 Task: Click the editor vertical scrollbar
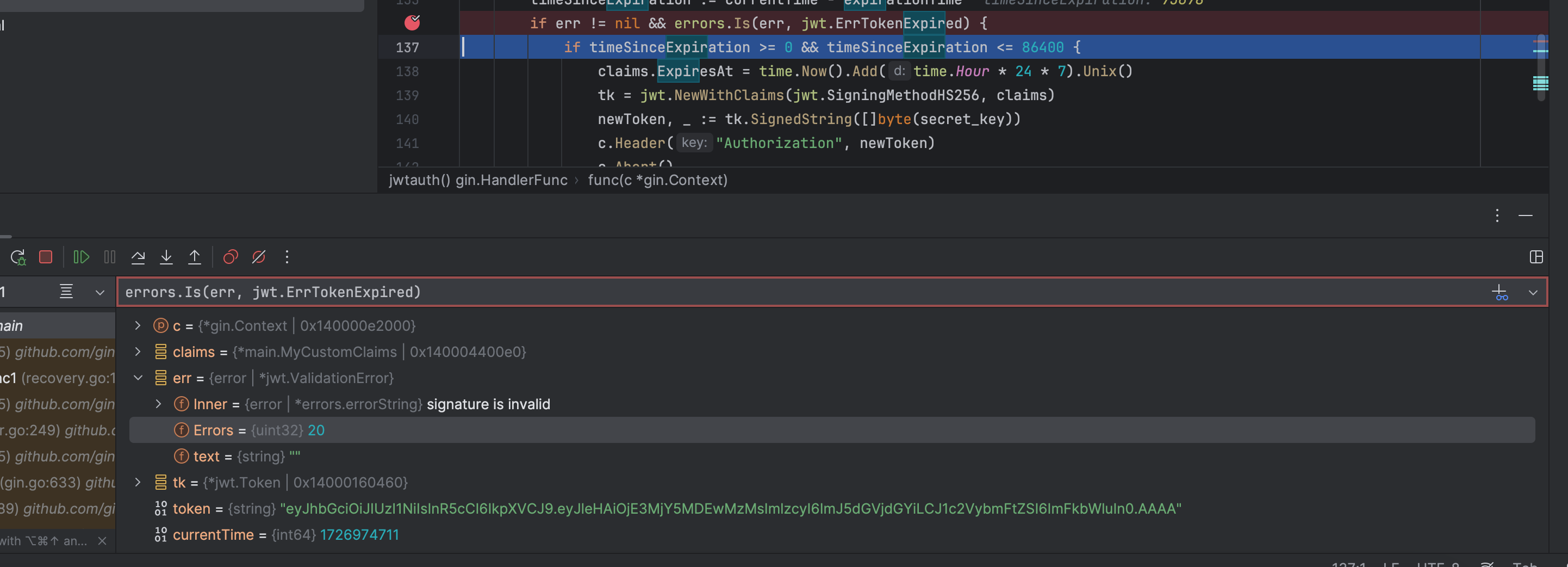1541,67
